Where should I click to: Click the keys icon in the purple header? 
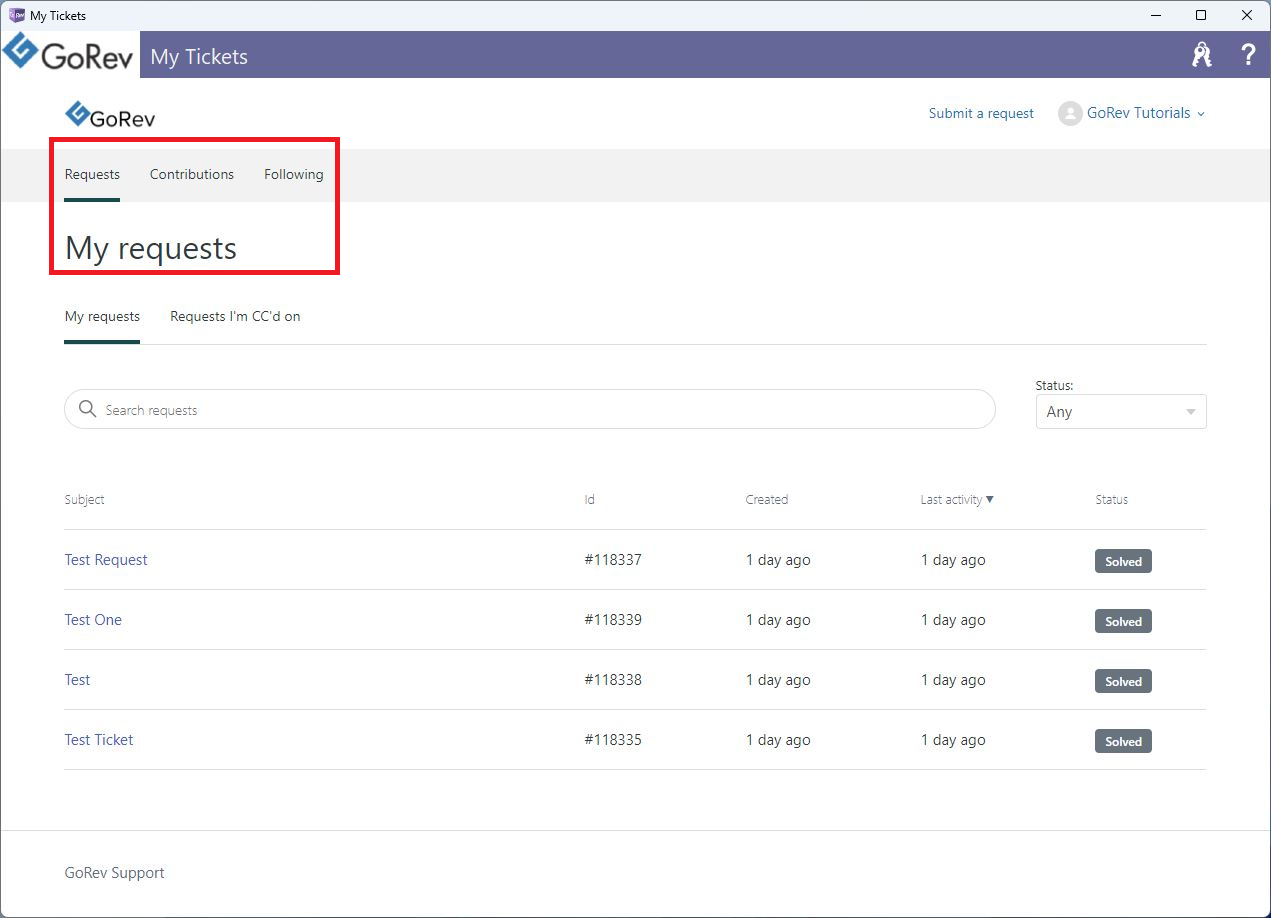coord(1202,55)
